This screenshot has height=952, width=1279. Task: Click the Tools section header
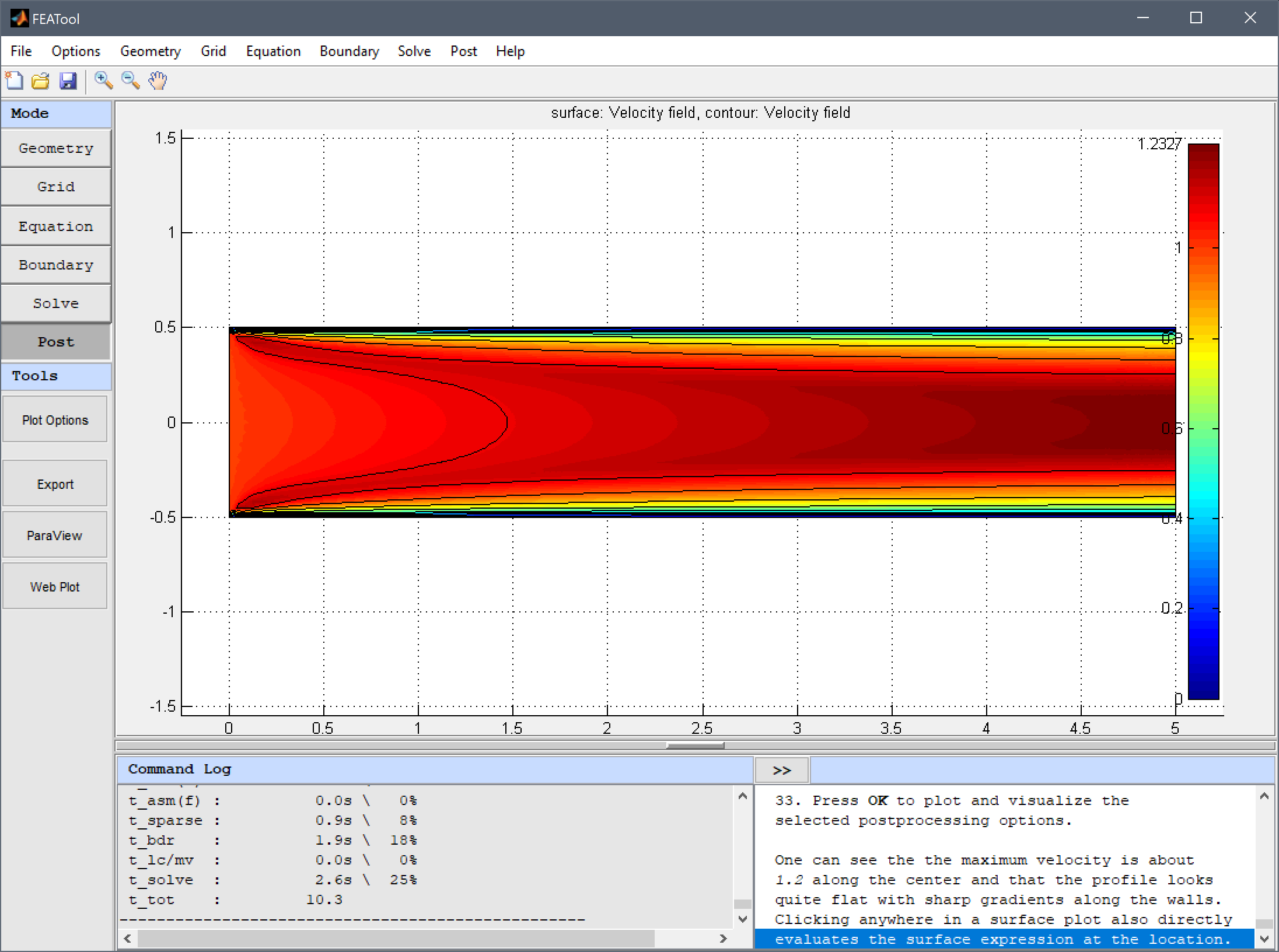(x=56, y=376)
